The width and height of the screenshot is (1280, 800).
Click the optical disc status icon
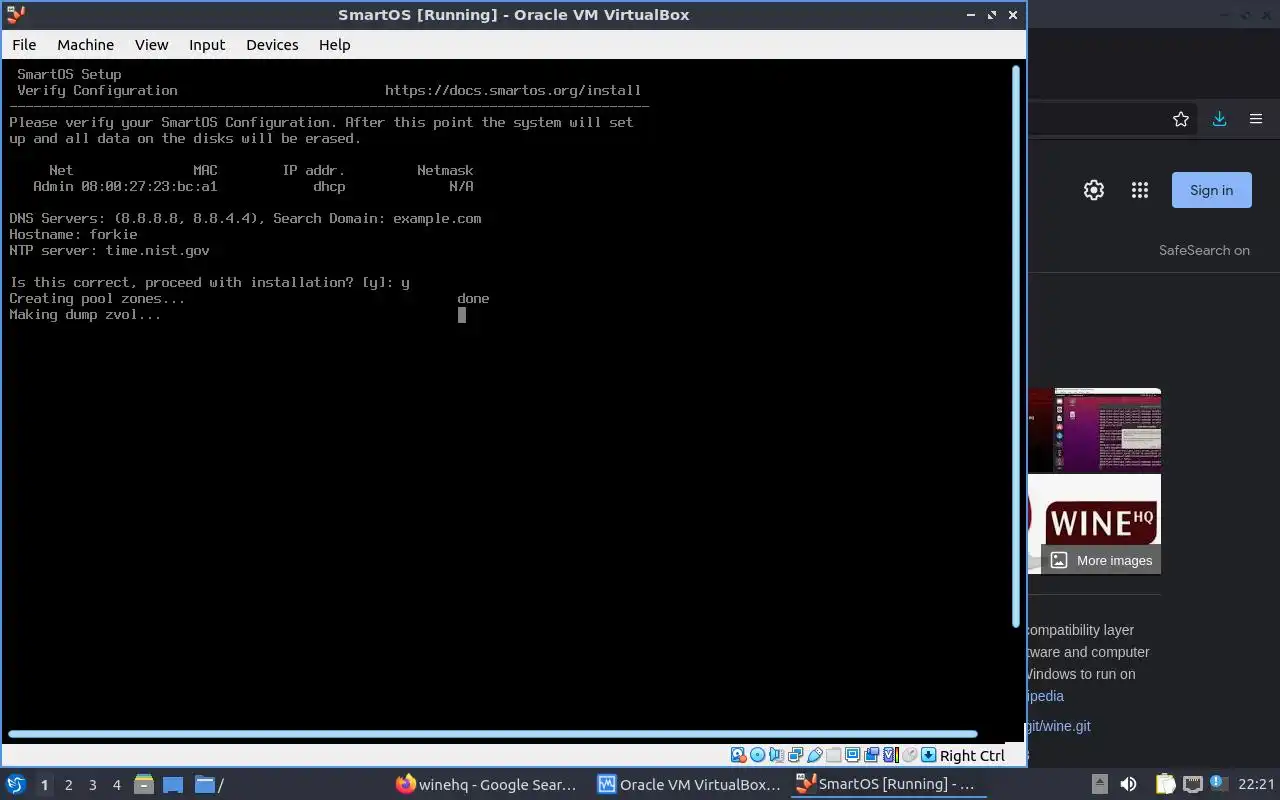tap(757, 755)
